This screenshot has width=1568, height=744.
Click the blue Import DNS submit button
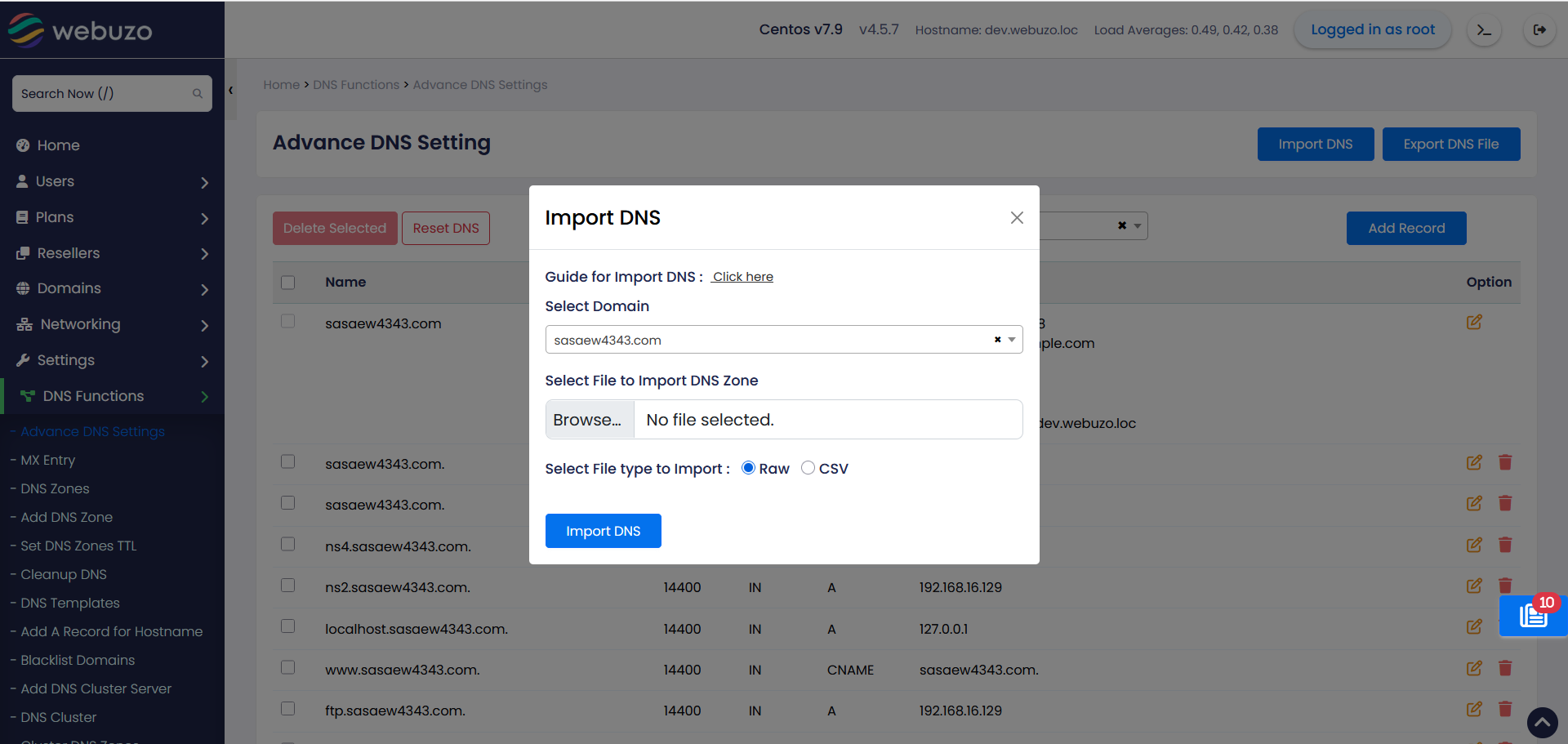603,531
